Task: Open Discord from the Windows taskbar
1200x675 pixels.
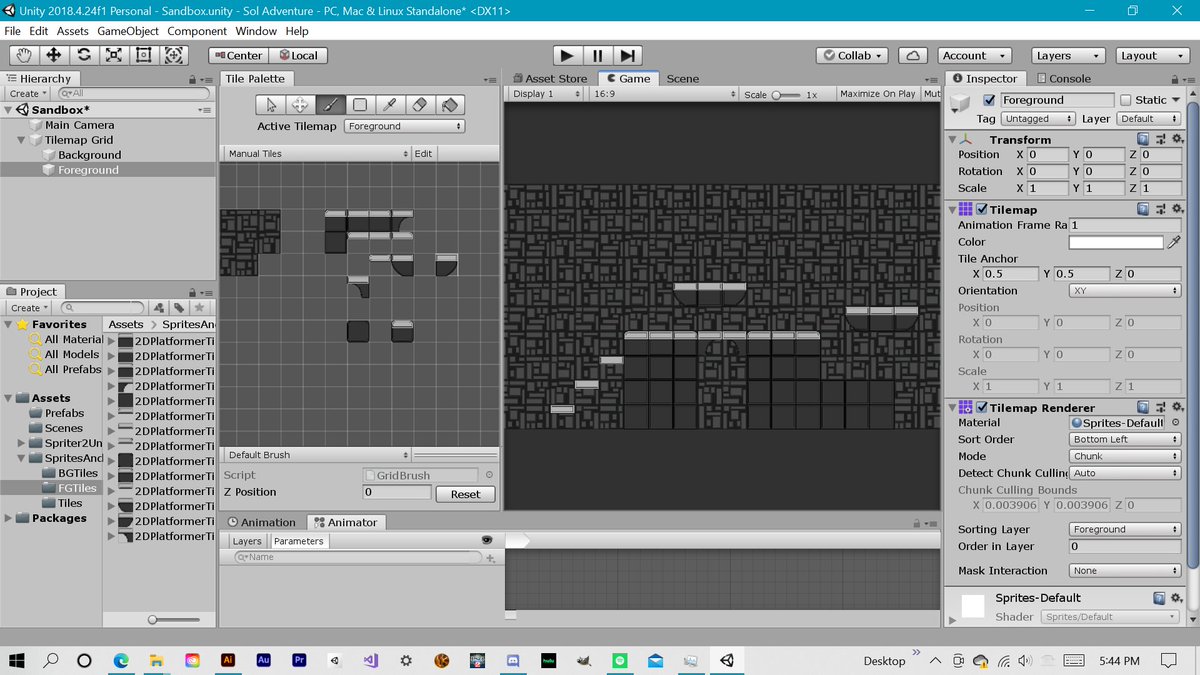Action: click(512, 661)
